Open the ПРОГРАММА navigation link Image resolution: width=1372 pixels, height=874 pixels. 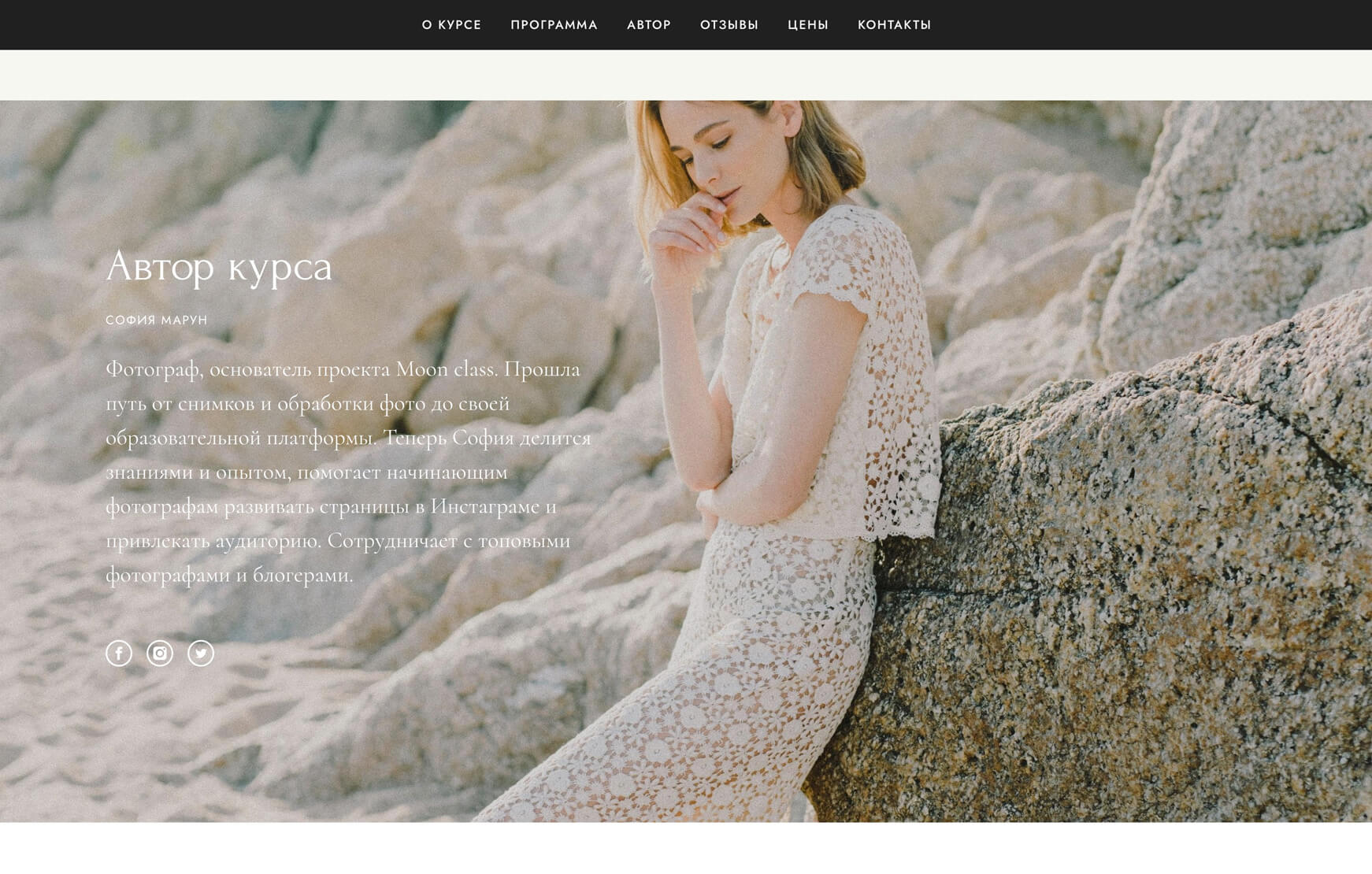554,25
